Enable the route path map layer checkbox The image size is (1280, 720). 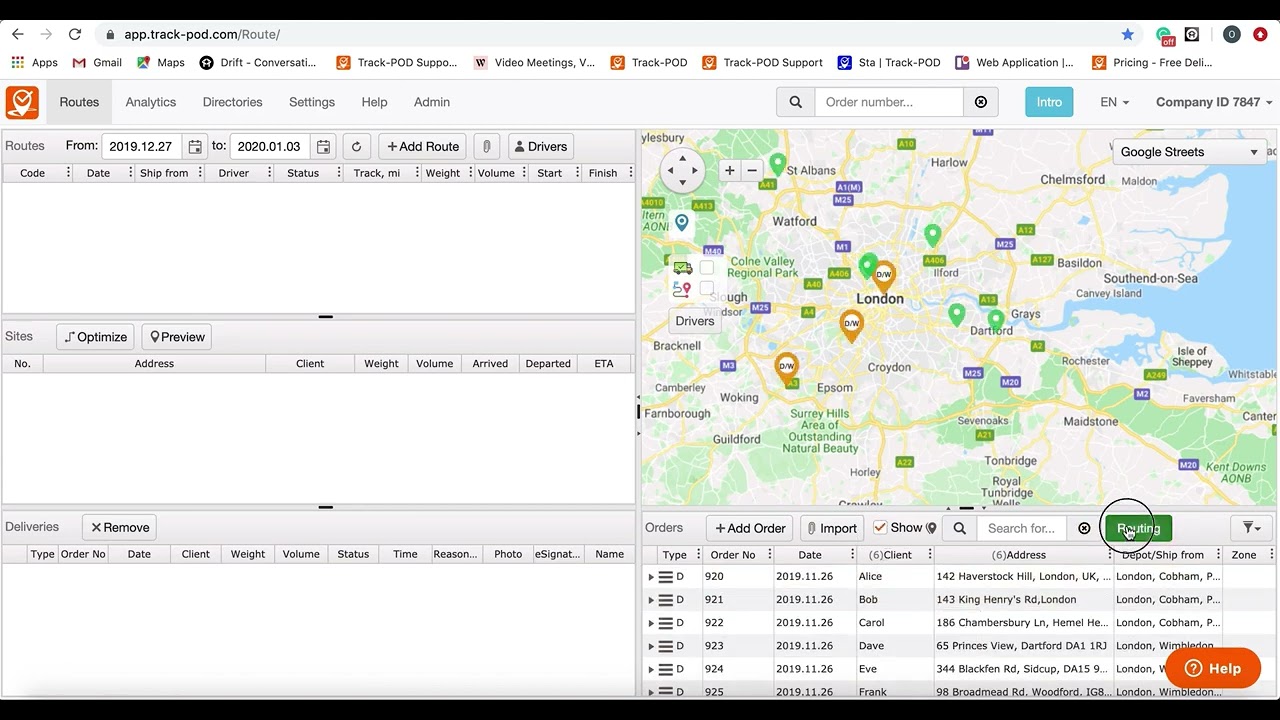706,289
